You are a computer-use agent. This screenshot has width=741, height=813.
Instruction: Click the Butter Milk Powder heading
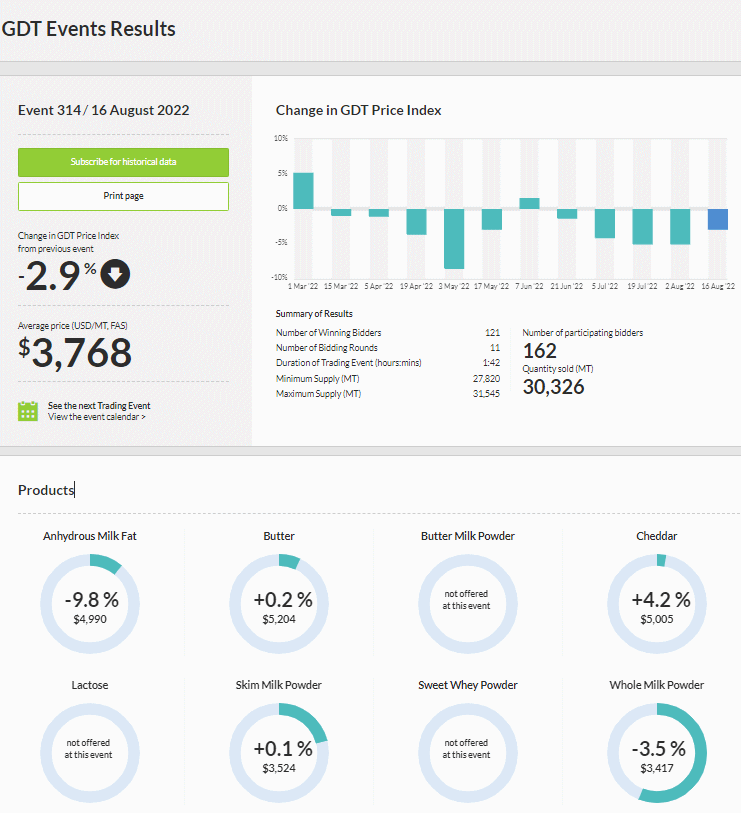coord(468,536)
